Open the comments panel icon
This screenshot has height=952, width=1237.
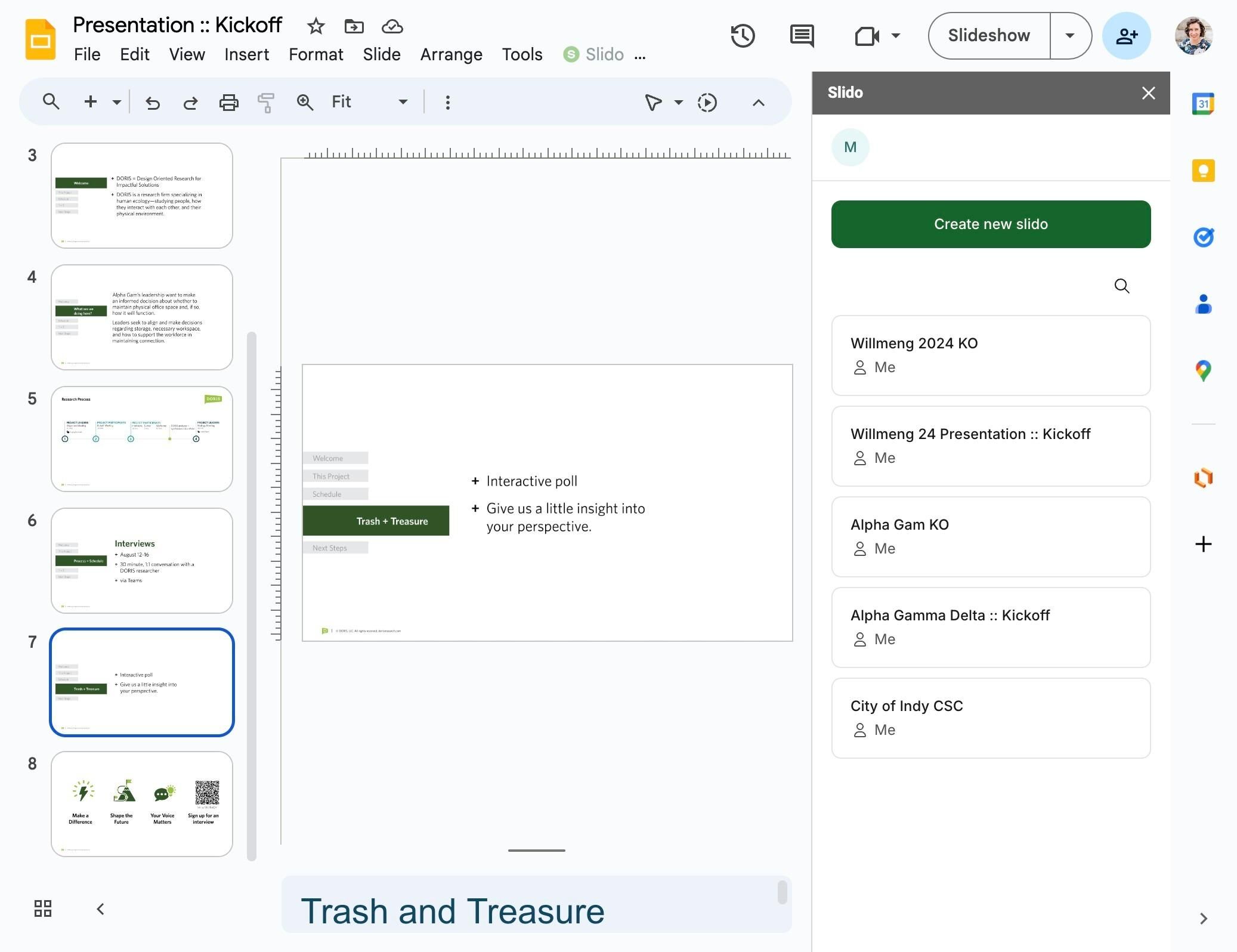pyautogui.click(x=802, y=36)
